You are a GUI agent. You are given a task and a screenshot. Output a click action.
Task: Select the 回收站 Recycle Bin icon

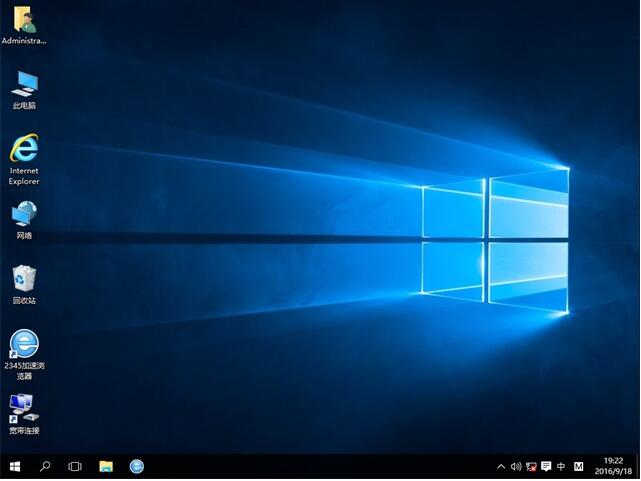click(24, 285)
